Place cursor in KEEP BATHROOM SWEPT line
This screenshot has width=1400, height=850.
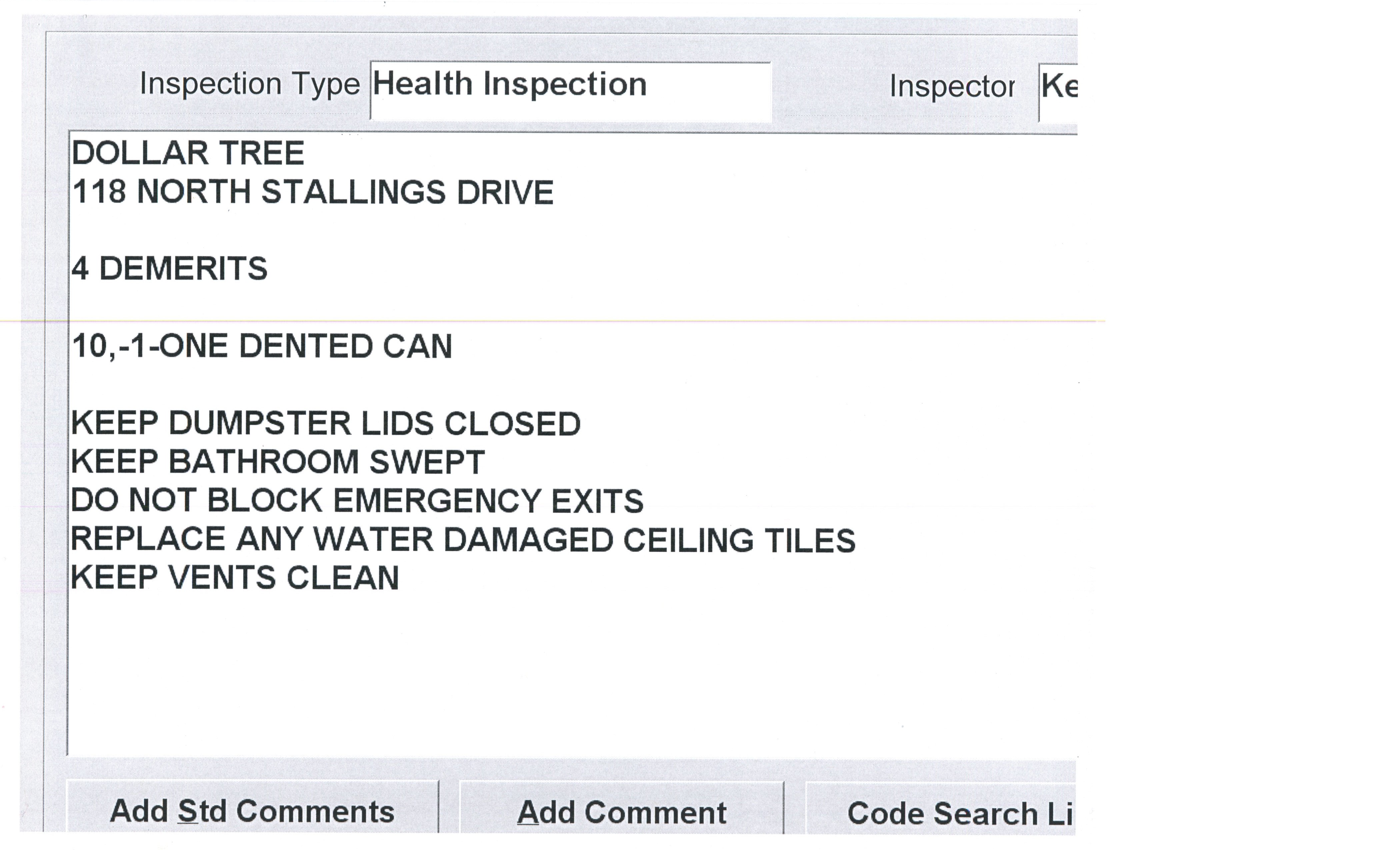pyautogui.click(x=278, y=461)
